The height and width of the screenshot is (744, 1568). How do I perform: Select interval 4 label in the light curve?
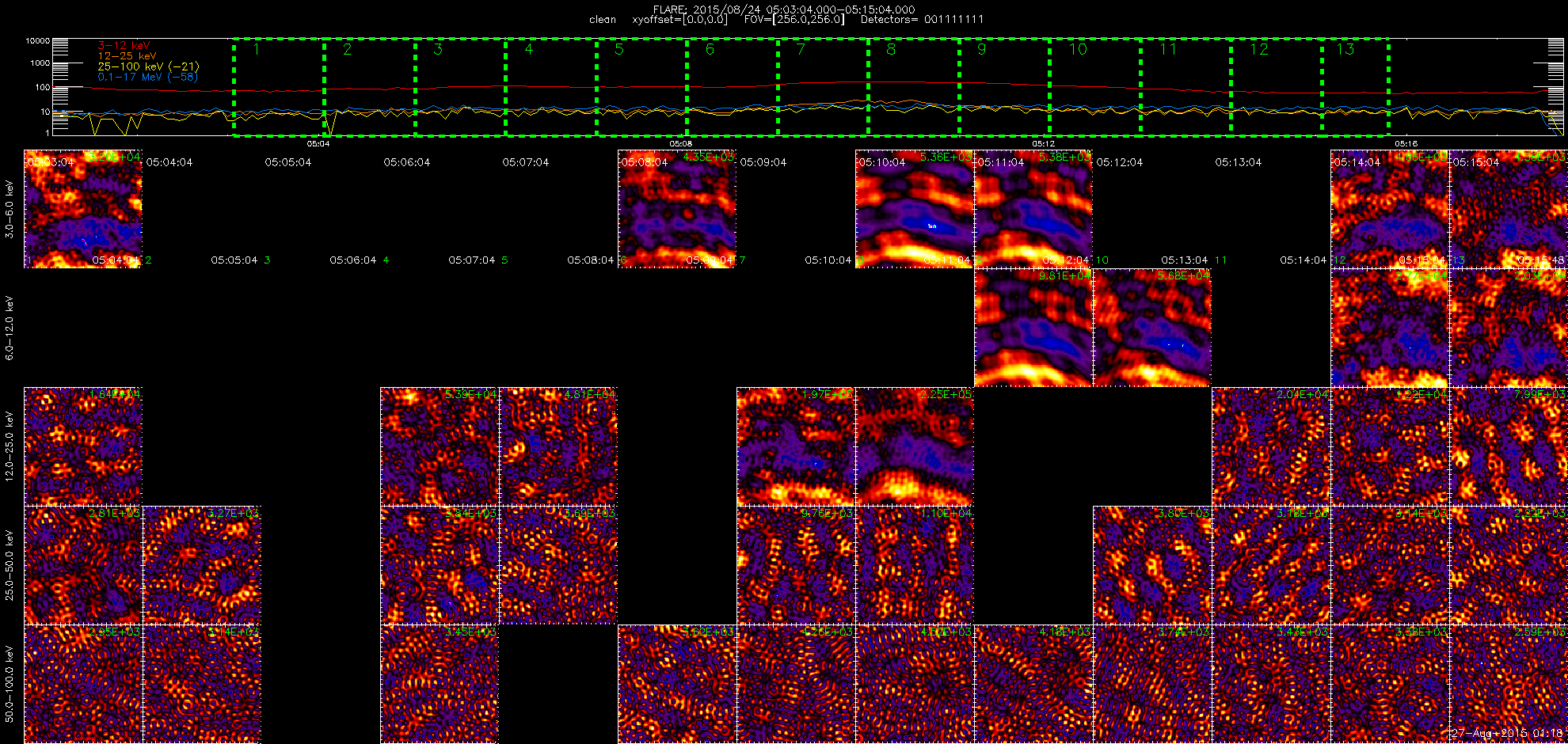pyautogui.click(x=529, y=49)
